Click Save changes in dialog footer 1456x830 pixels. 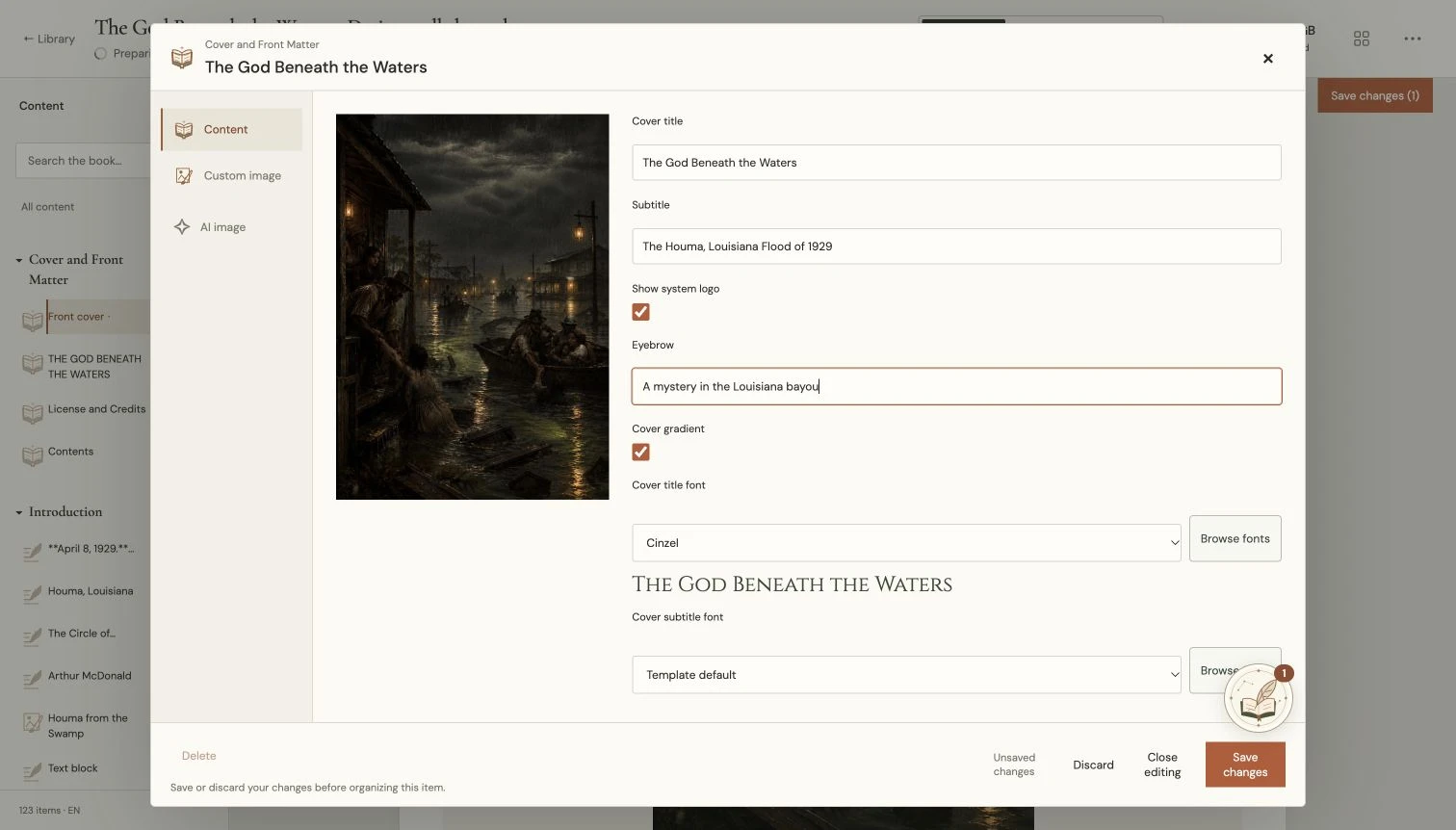(x=1245, y=765)
